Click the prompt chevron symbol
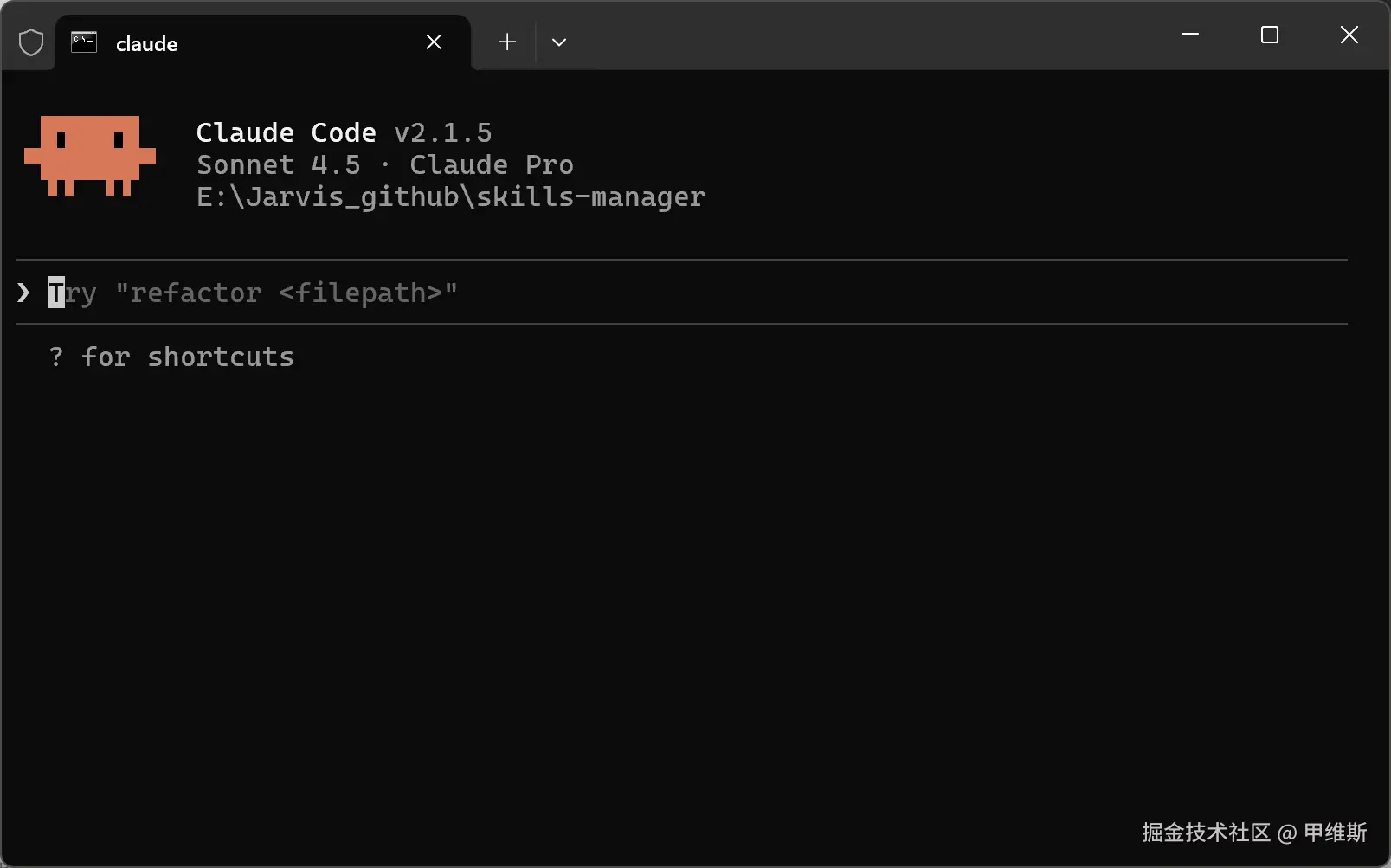This screenshot has height=868, width=1391. pyautogui.click(x=23, y=293)
